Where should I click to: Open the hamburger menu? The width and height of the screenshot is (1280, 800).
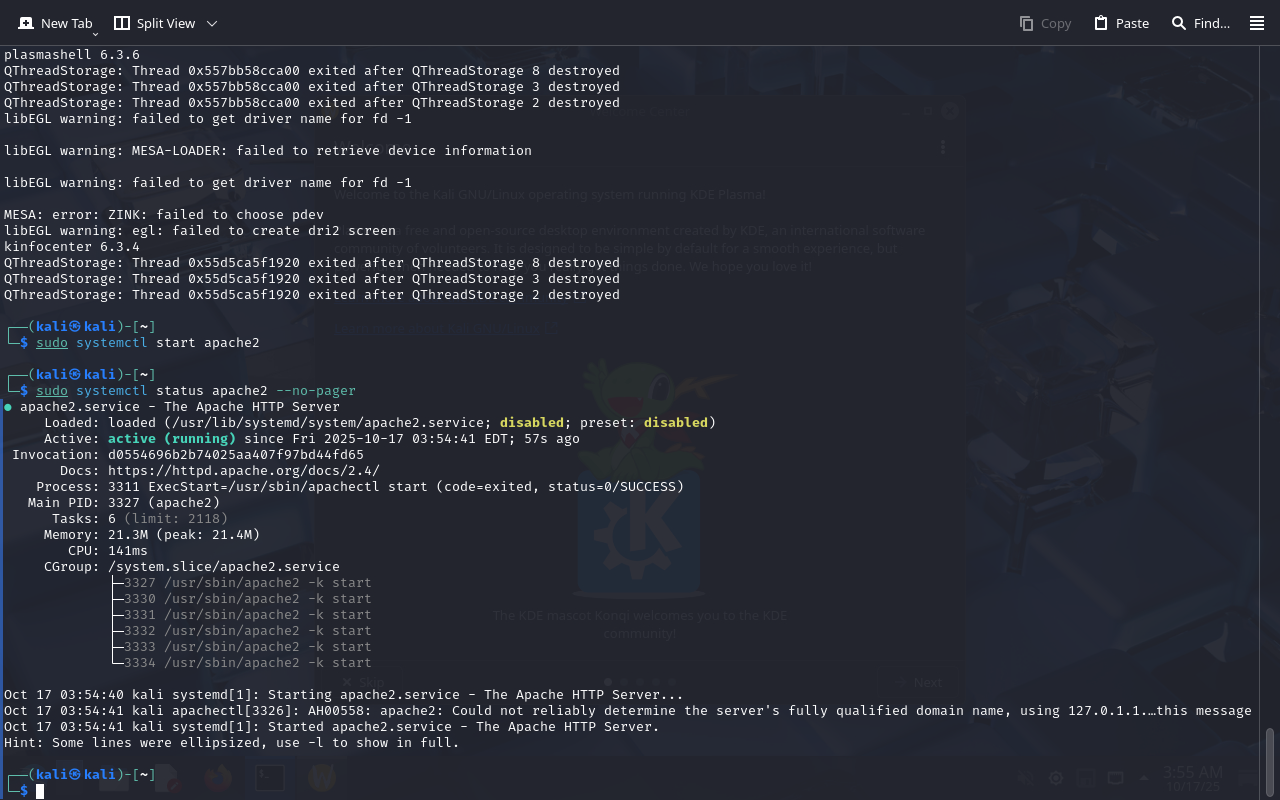point(1257,23)
